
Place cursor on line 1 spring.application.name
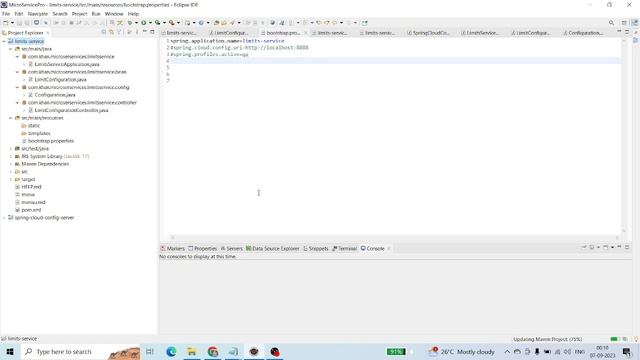[x=227, y=41]
